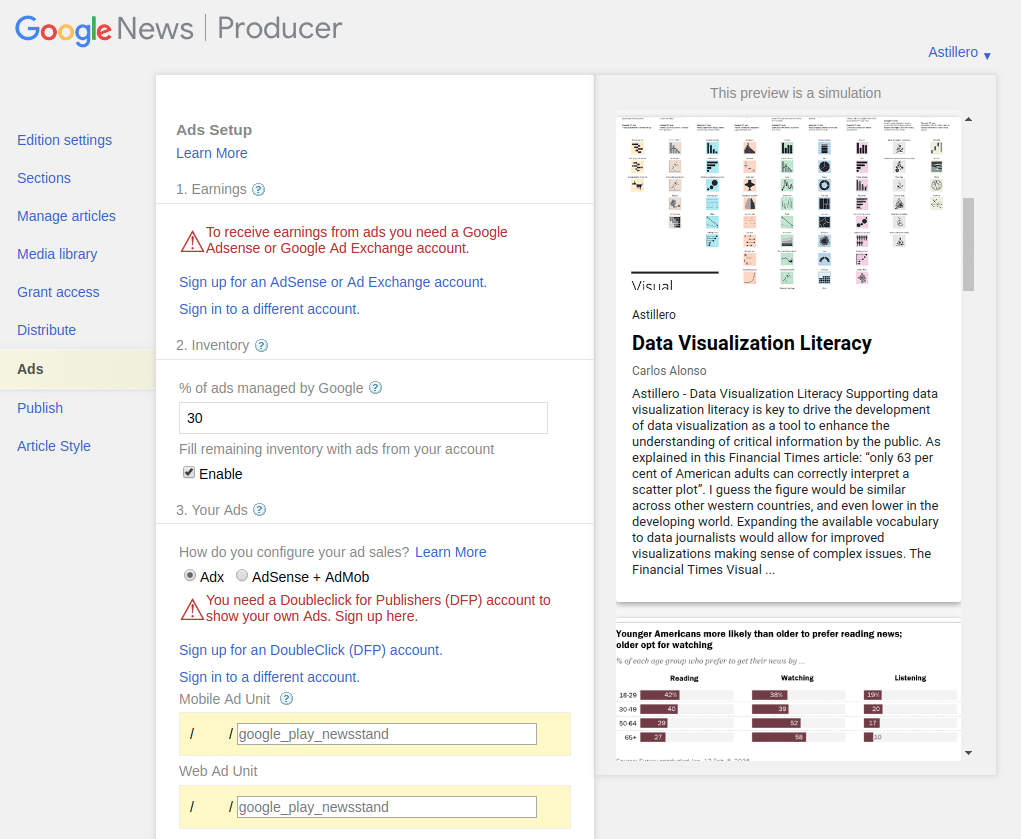This screenshot has width=1021, height=839.
Task: Switch to the Publish section
Action: tap(40, 408)
